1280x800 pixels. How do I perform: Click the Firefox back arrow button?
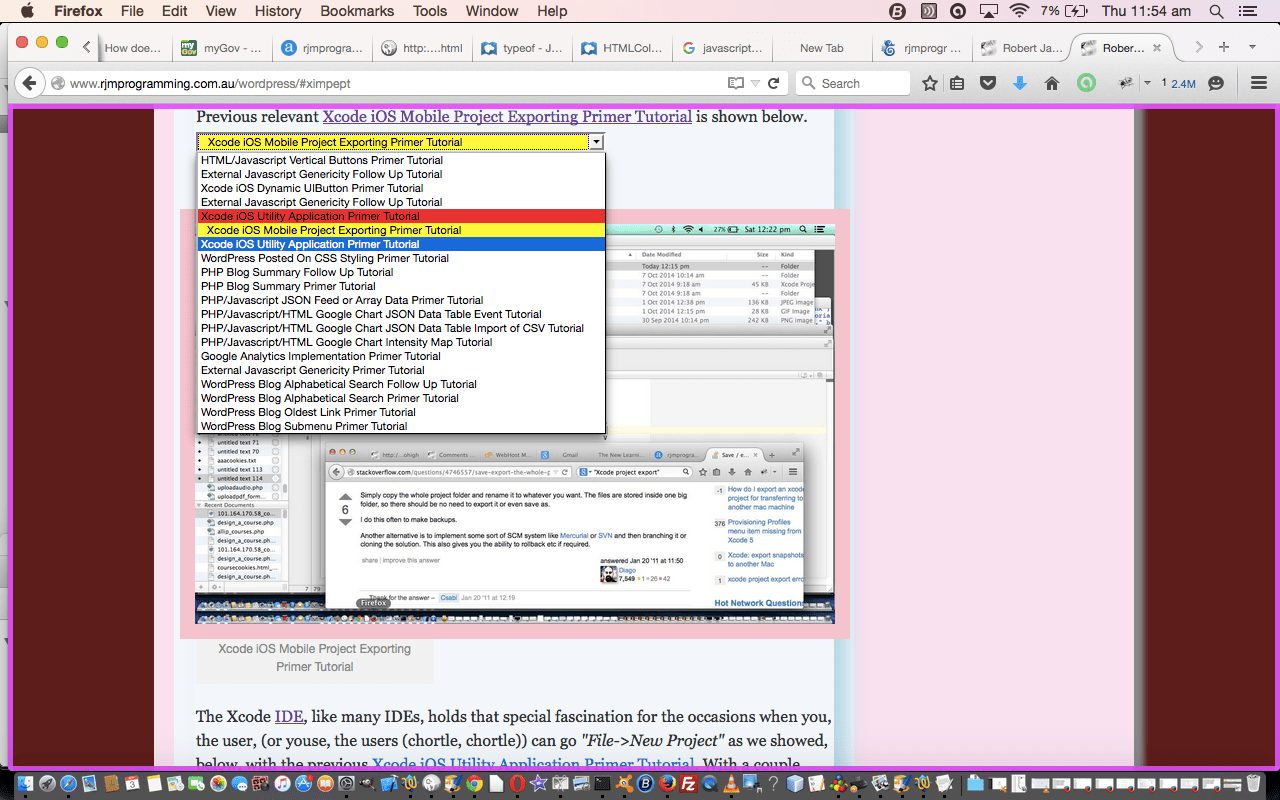point(29,83)
